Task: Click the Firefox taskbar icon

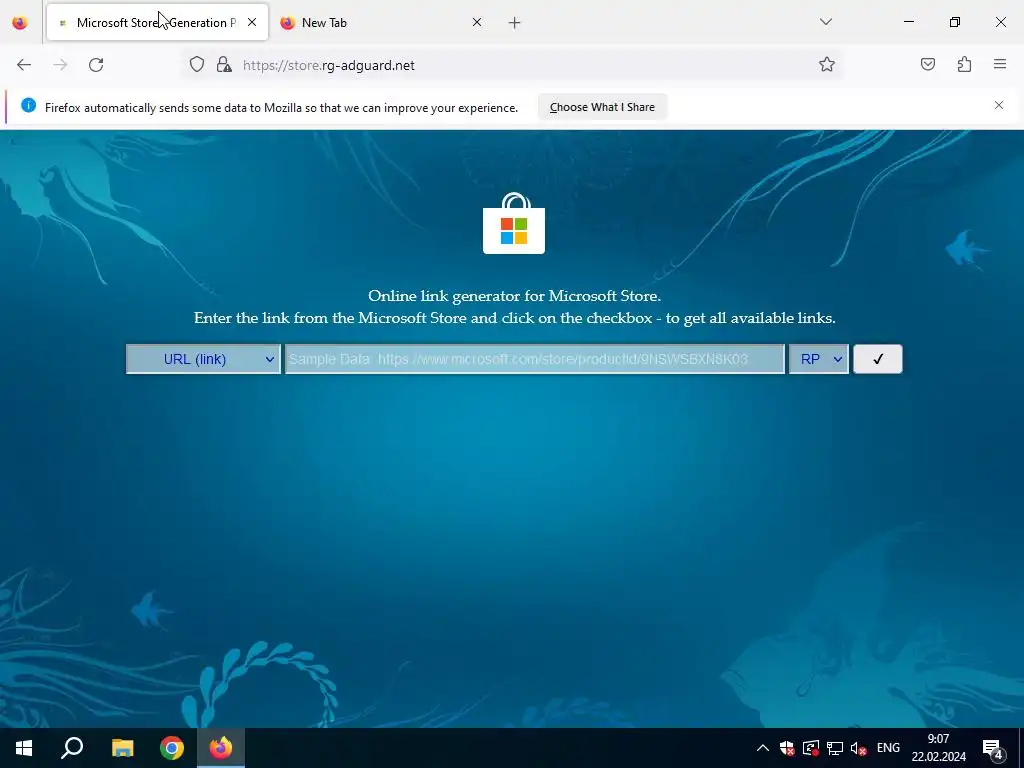Action: [221, 748]
